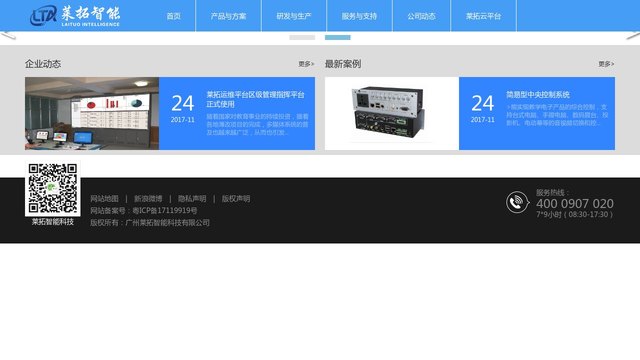
Task: Open the 公司动态 menu item
Action: pos(421,16)
